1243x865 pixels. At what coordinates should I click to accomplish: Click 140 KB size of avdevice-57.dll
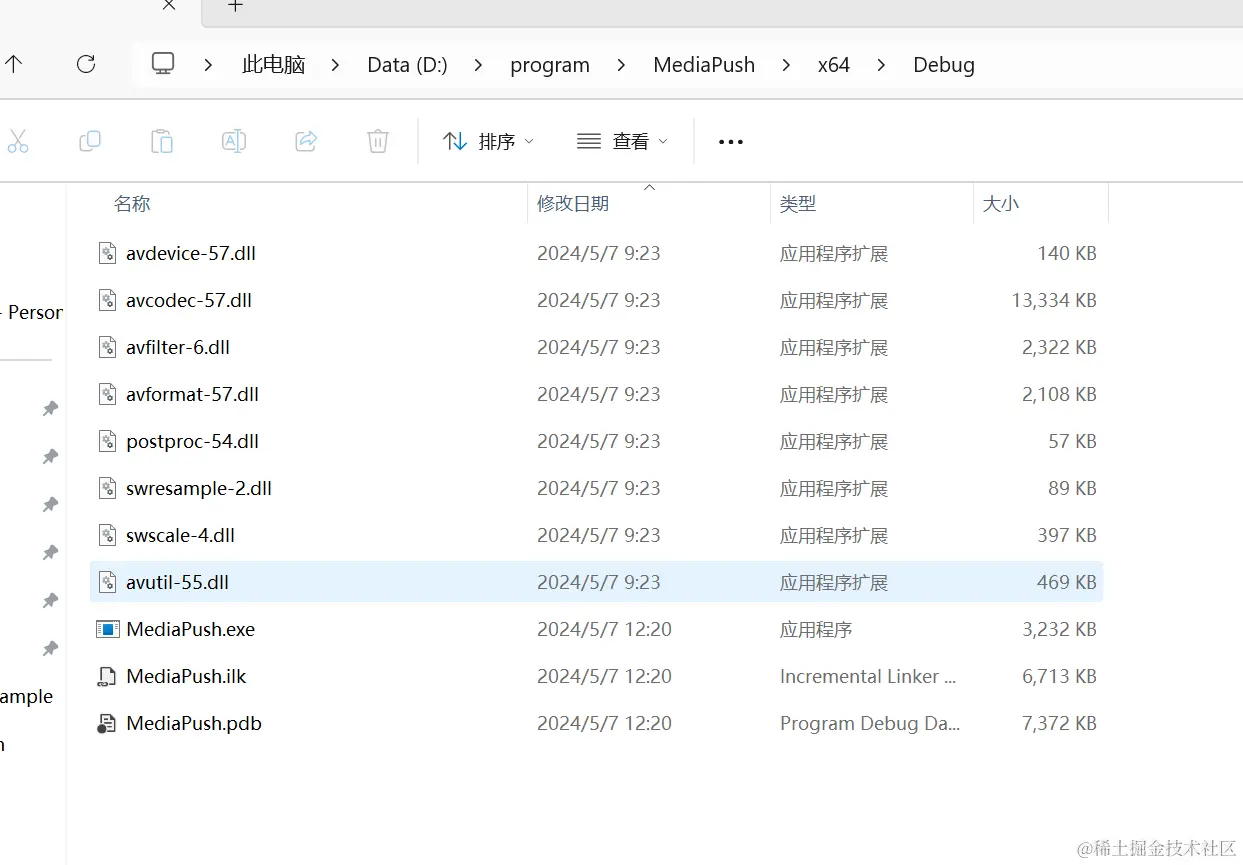[x=1067, y=253]
